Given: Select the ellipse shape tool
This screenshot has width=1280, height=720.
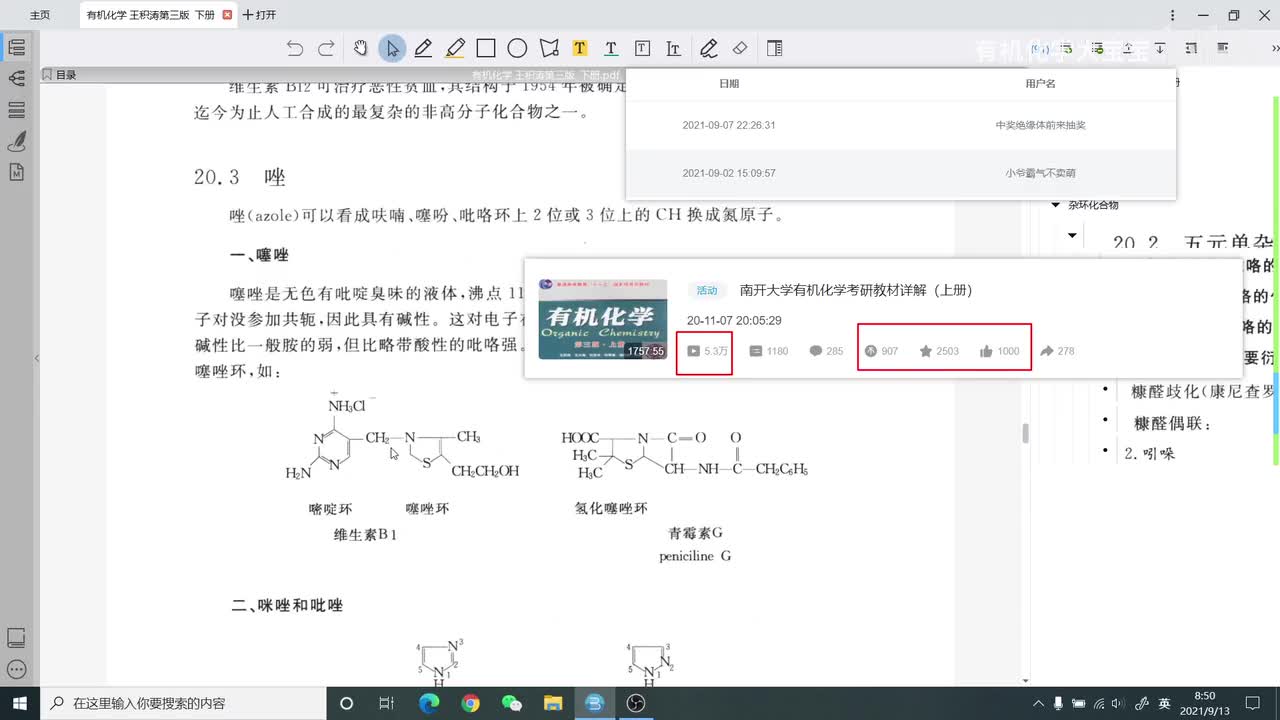Looking at the screenshot, I should (517, 48).
